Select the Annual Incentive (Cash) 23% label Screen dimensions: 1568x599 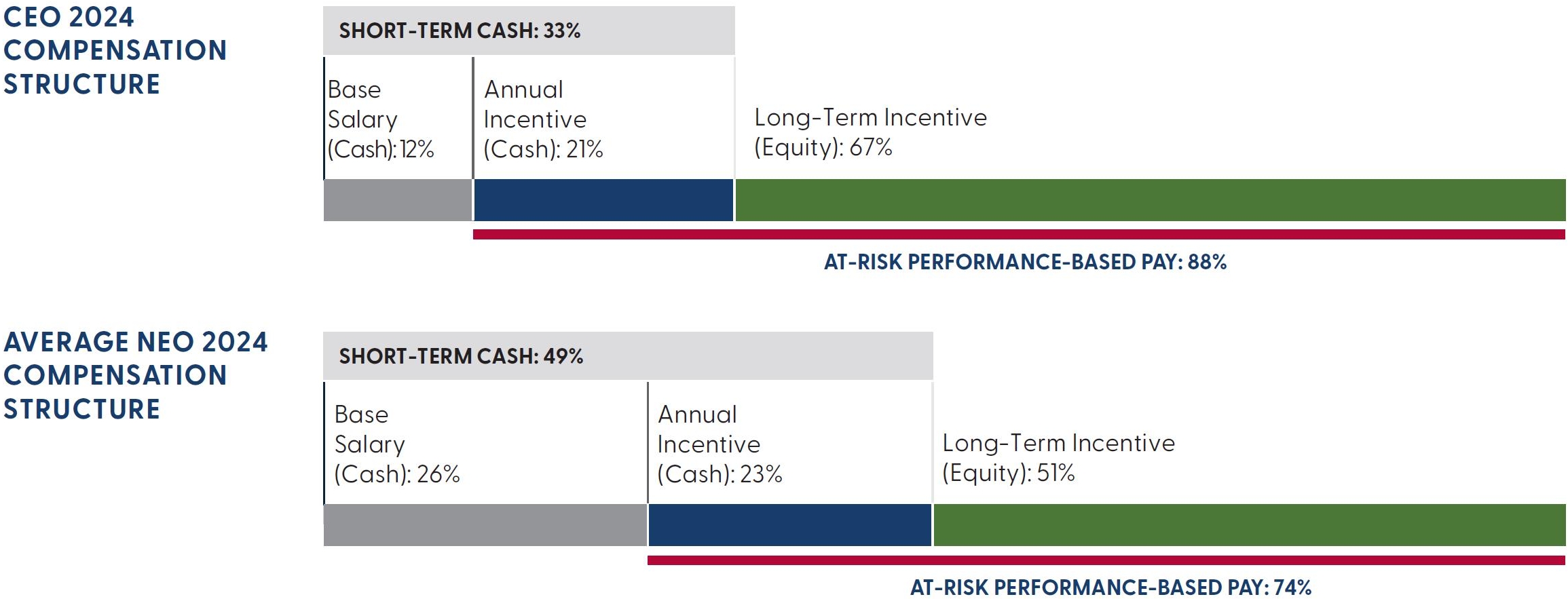tap(720, 444)
